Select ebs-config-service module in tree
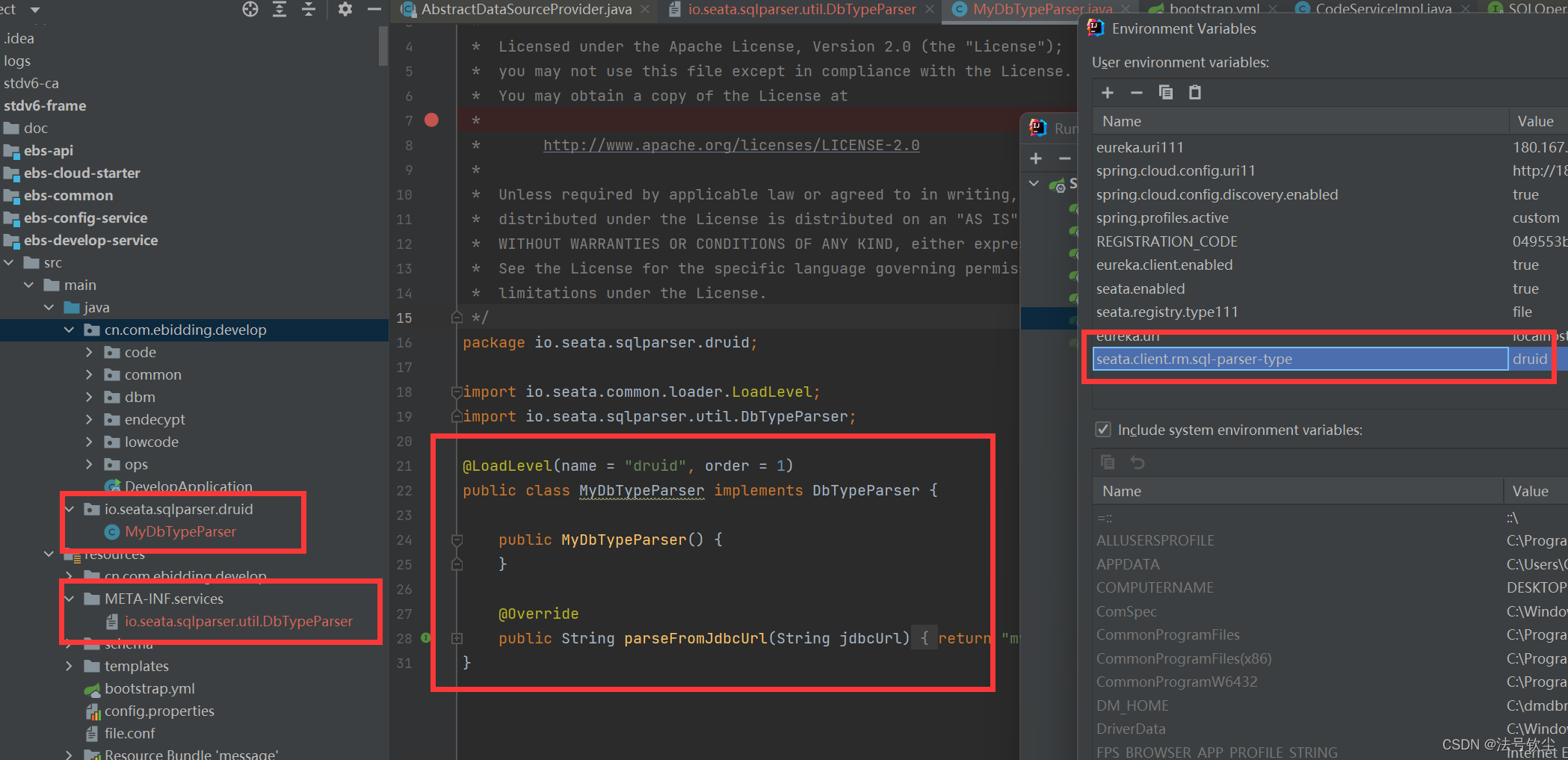Viewport: 1568px width, 760px height. click(x=85, y=217)
